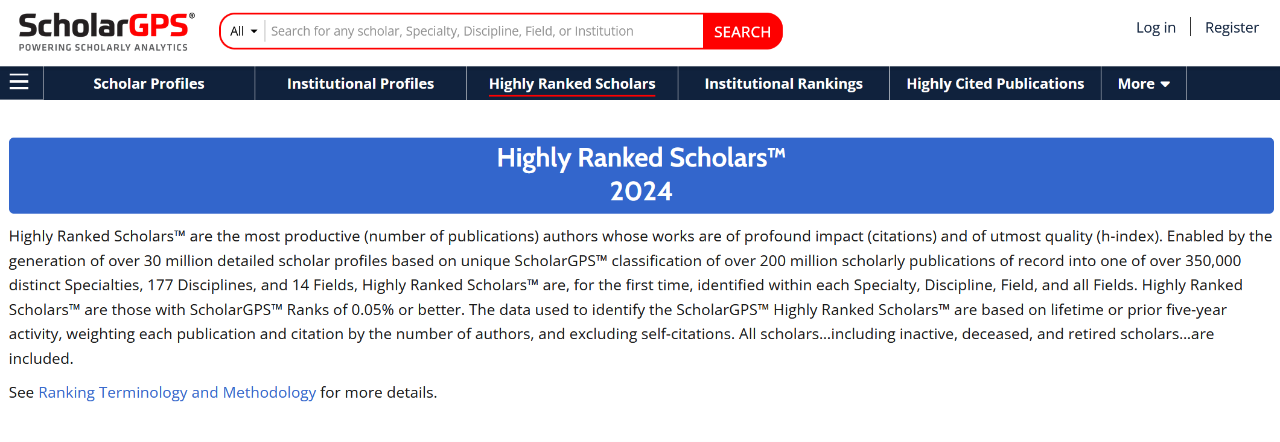
Task: Expand the More navigation menu
Action: click(x=1143, y=84)
